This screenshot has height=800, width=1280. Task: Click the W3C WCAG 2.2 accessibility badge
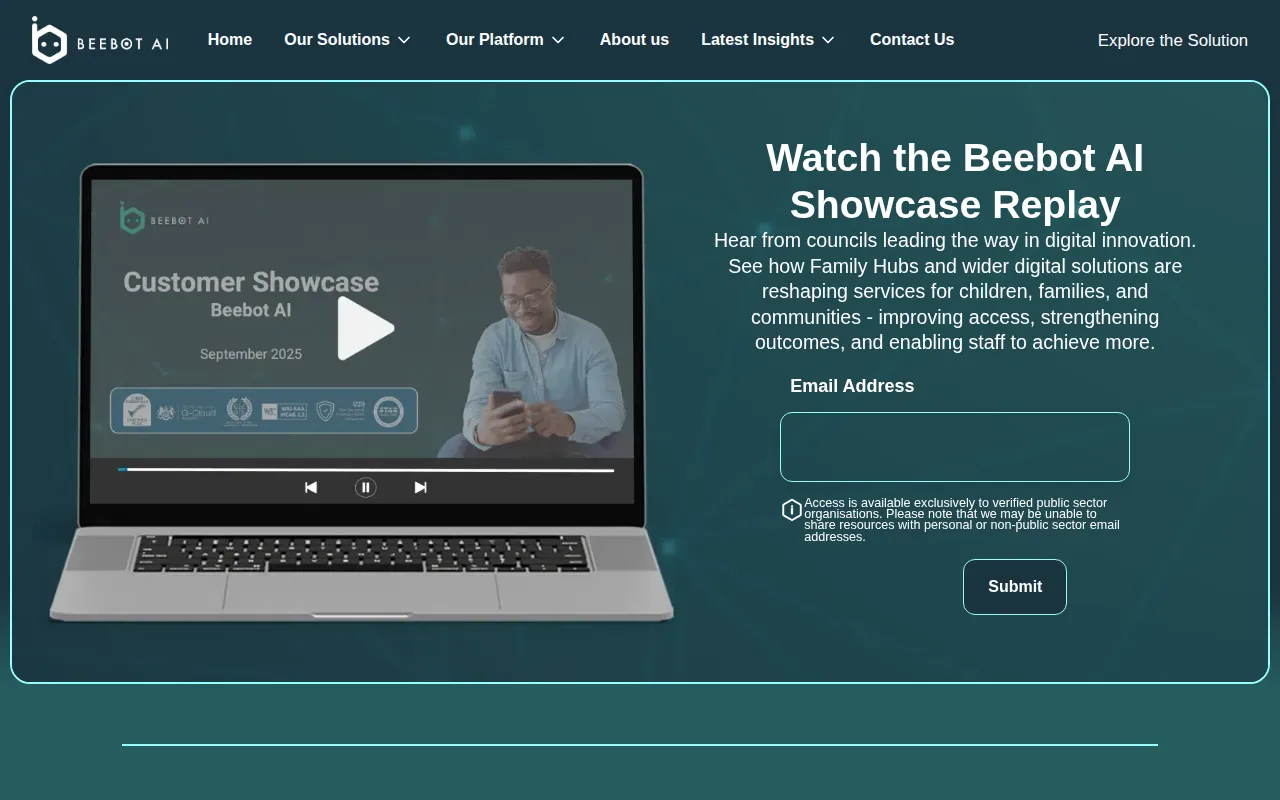click(x=284, y=411)
